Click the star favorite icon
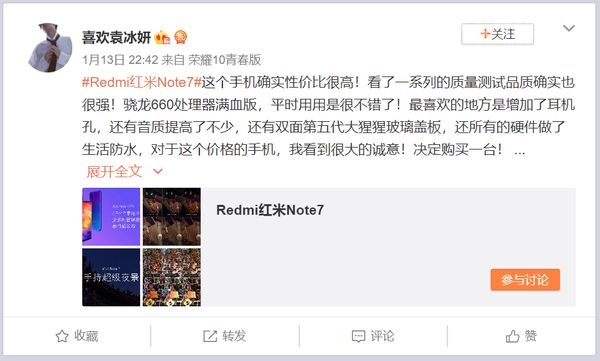 (x=62, y=336)
